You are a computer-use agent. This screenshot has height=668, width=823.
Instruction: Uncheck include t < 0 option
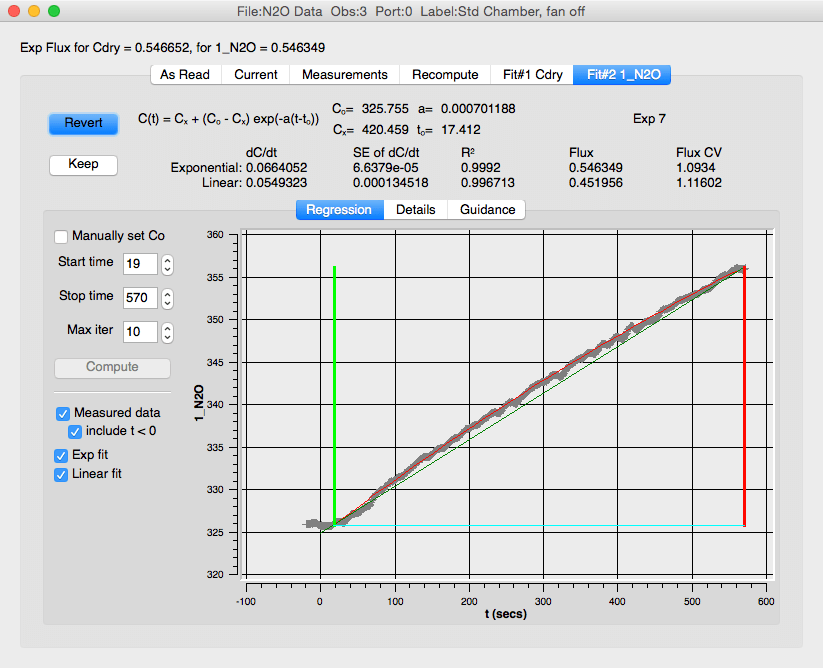click(x=75, y=432)
